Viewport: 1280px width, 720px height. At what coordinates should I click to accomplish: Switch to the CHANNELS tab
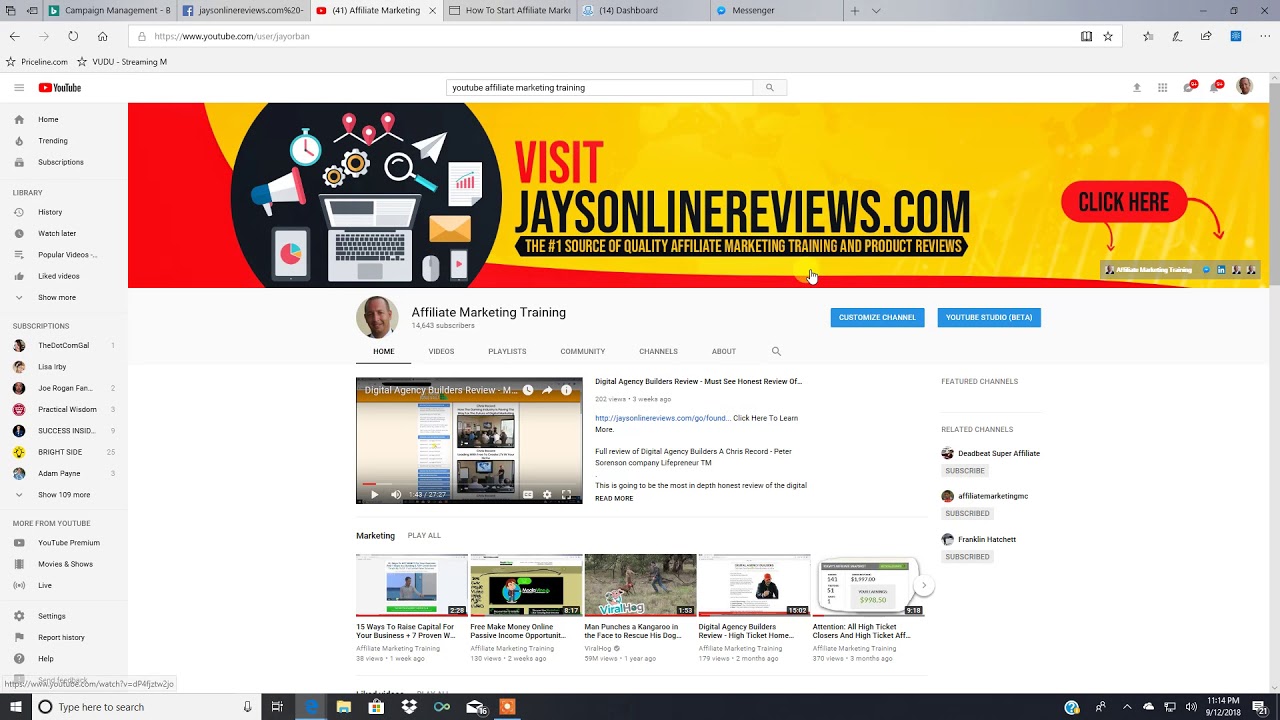point(658,352)
